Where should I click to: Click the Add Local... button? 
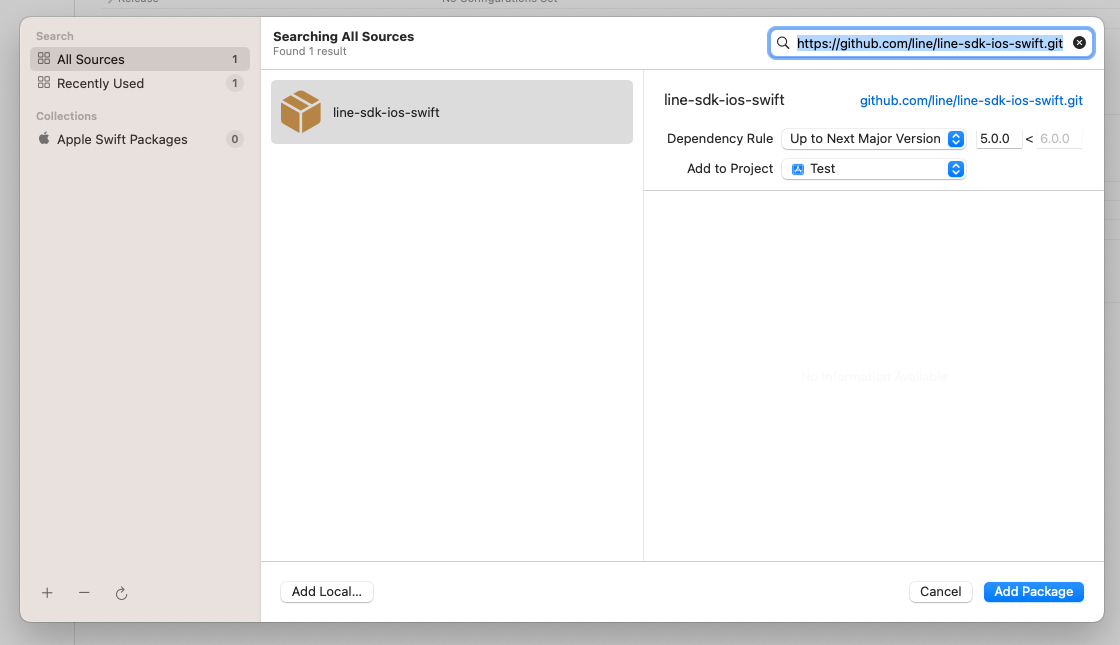tap(326, 591)
